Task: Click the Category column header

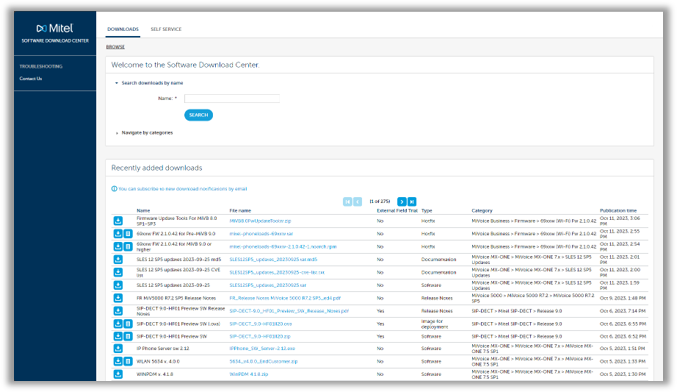Action: (x=482, y=211)
